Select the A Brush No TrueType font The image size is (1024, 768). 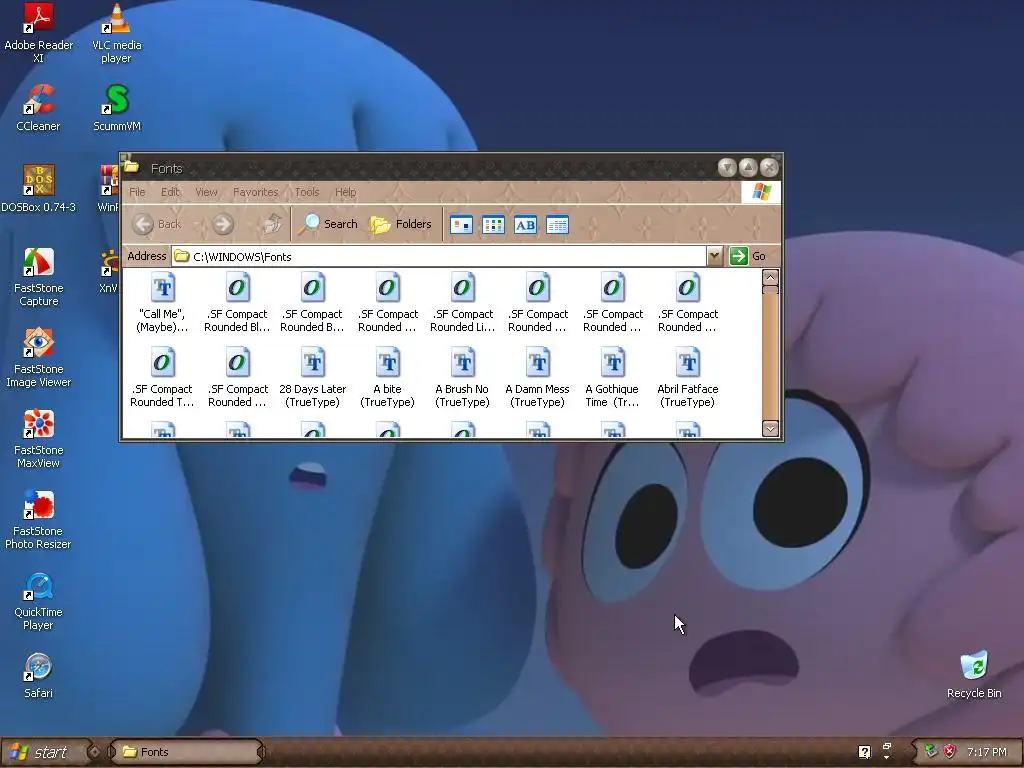462,377
